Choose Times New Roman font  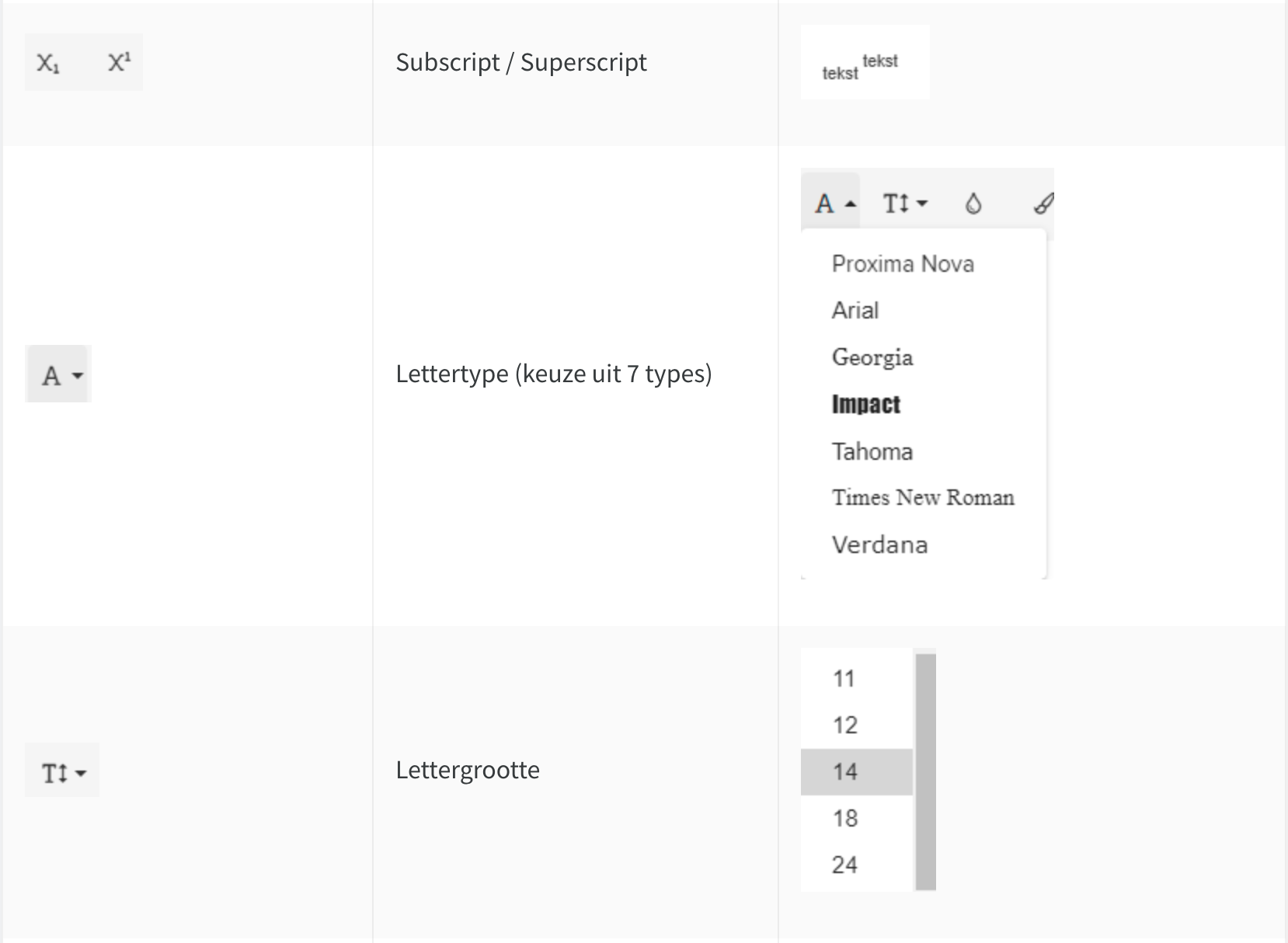924,498
